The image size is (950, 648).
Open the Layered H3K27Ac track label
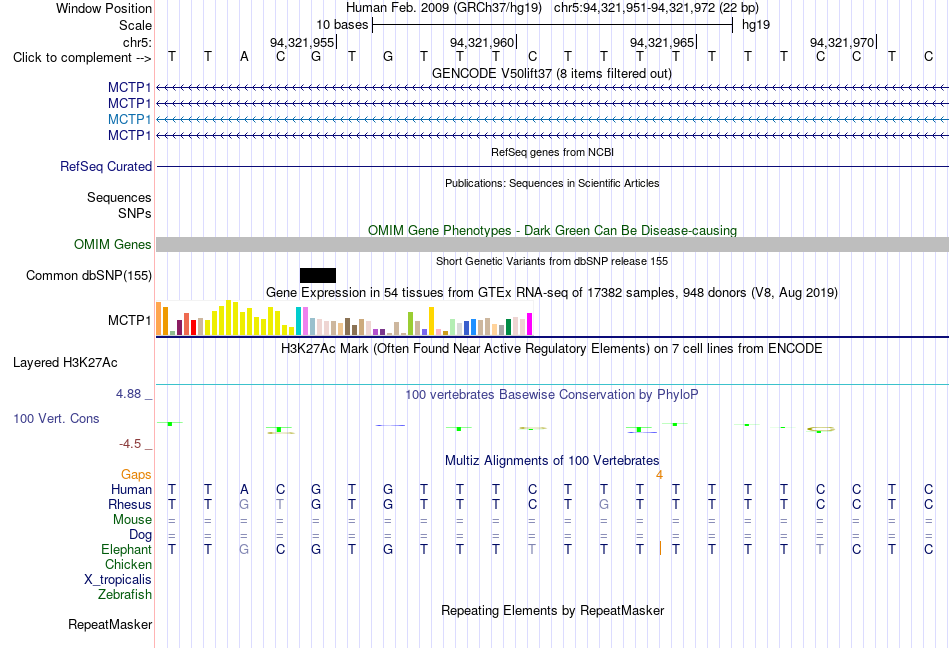coord(65,363)
